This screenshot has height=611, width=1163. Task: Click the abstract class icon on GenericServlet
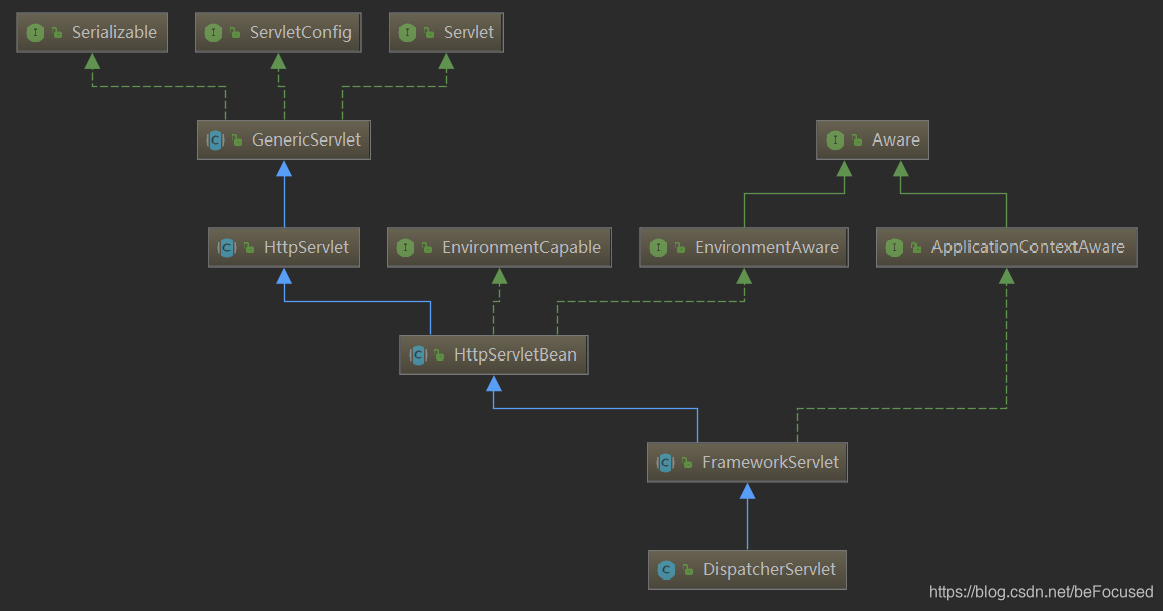click(215, 140)
